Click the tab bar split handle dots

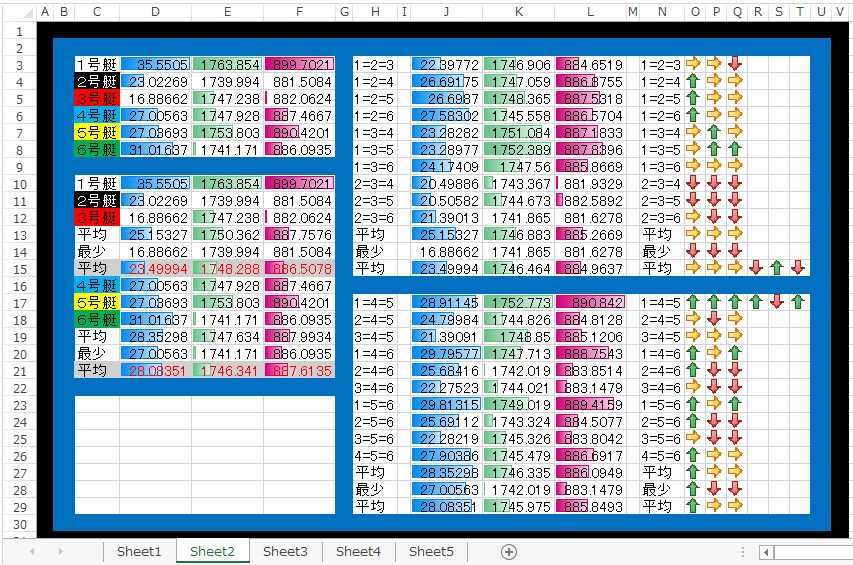click(x=743, y=552)
